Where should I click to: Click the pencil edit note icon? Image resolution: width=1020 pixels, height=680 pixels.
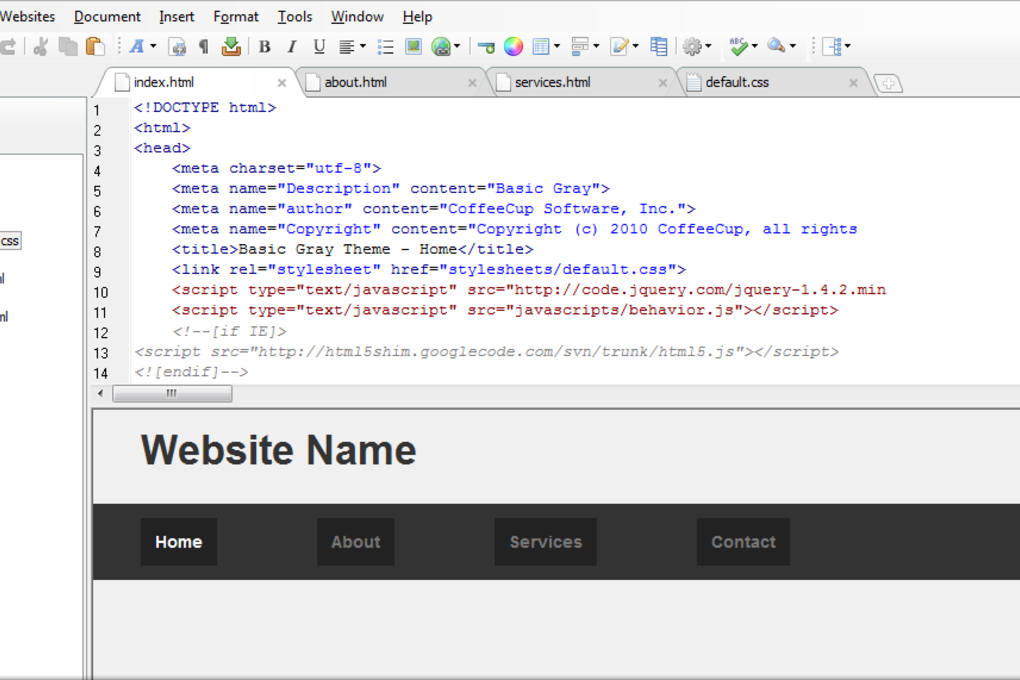619,46
